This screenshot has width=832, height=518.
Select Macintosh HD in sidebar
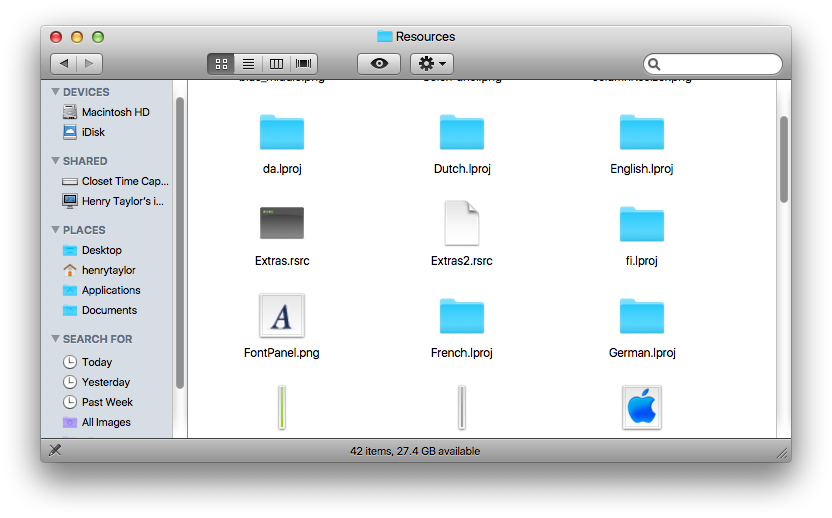106,112
